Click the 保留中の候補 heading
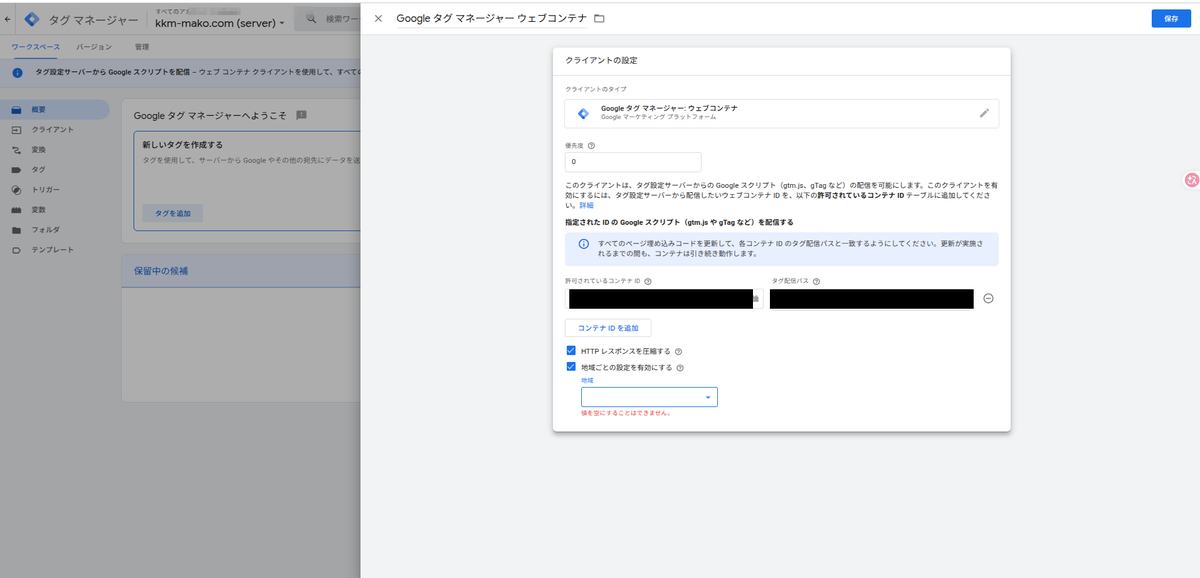This screenshot has height=578, width=1200. click(161, 271)
